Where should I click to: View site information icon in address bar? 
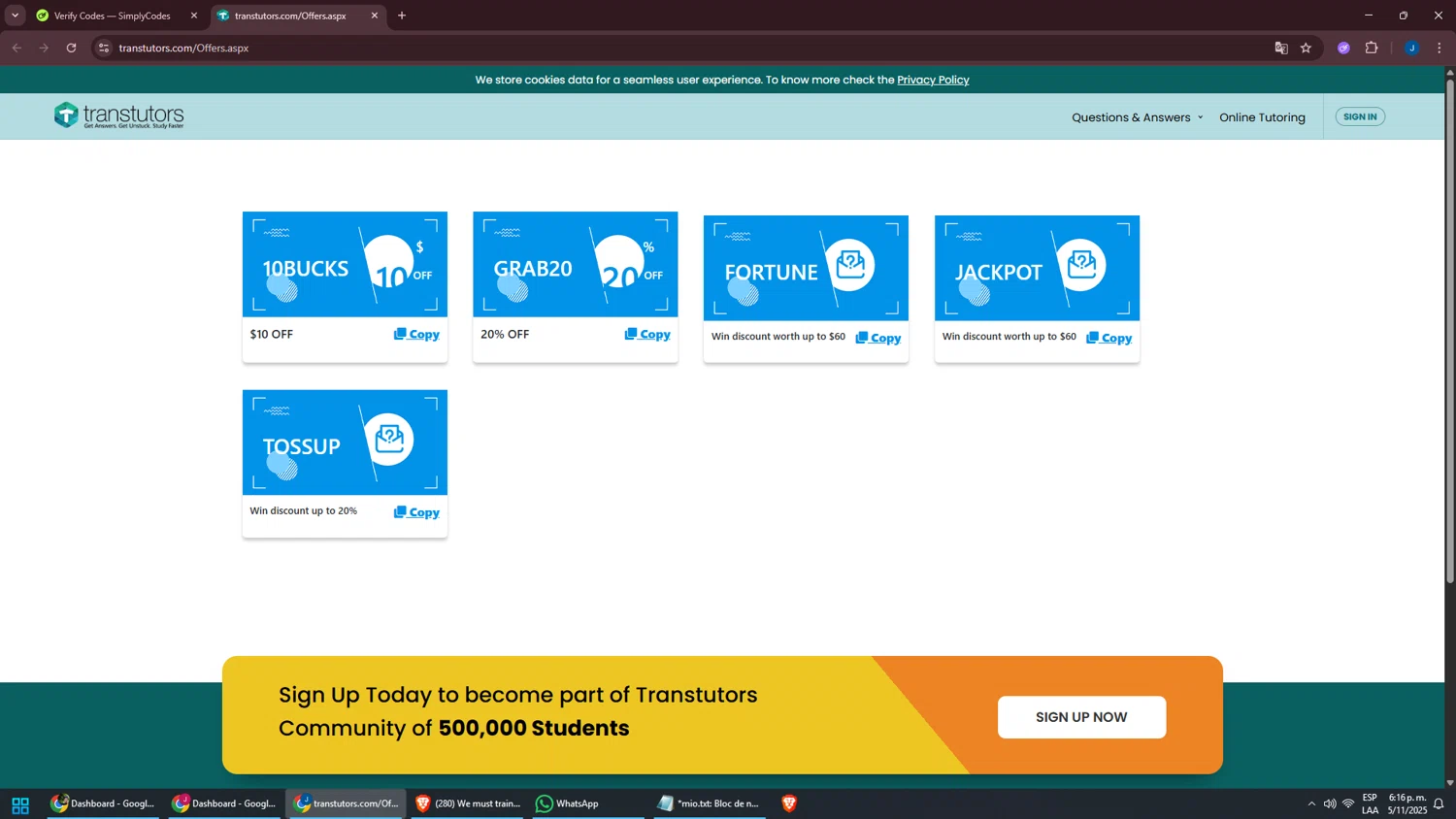coord(104,48)
